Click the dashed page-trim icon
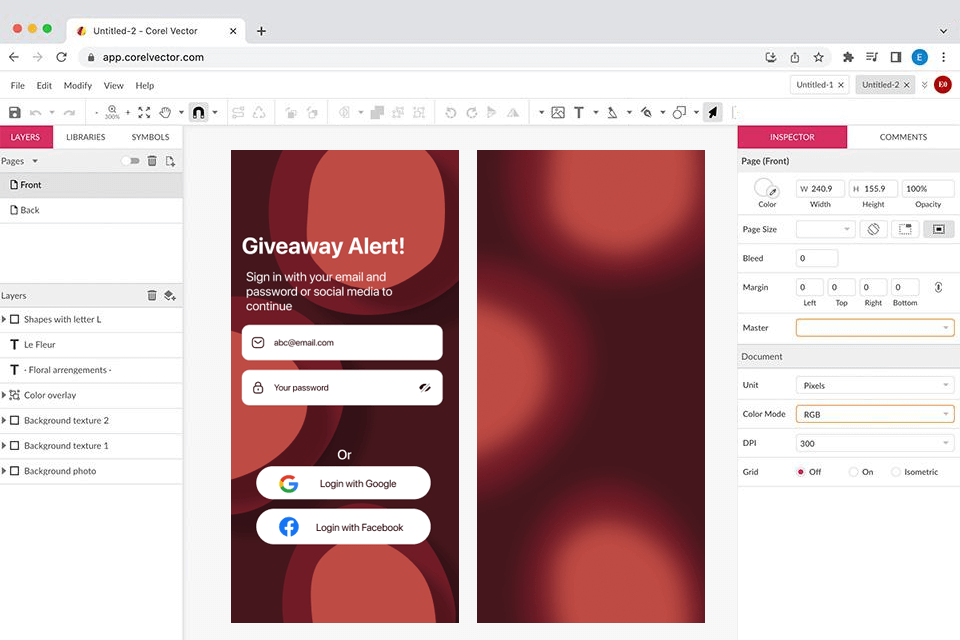 click(x=905, y=229)
